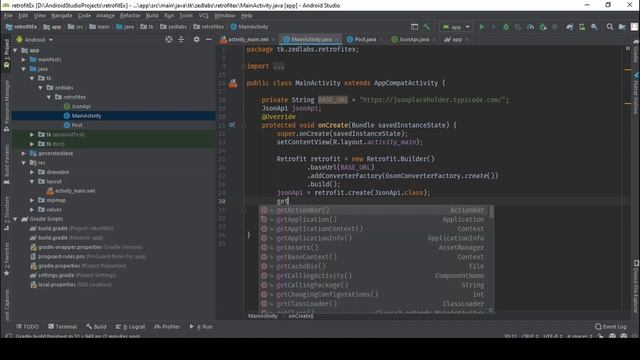Open the Favorites side tab
Viewport: 640px width, 360px height.
tap(6, 259)
